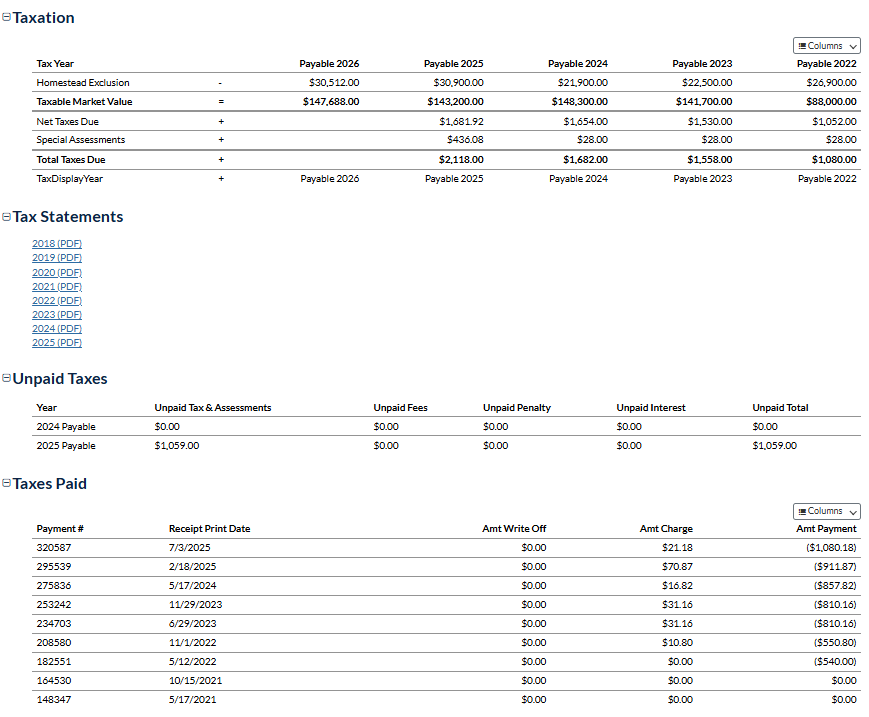This screenshot has height=717, width=869.
Task: Collapse the Unpaid Taxes section
Action: pos(6,379)
